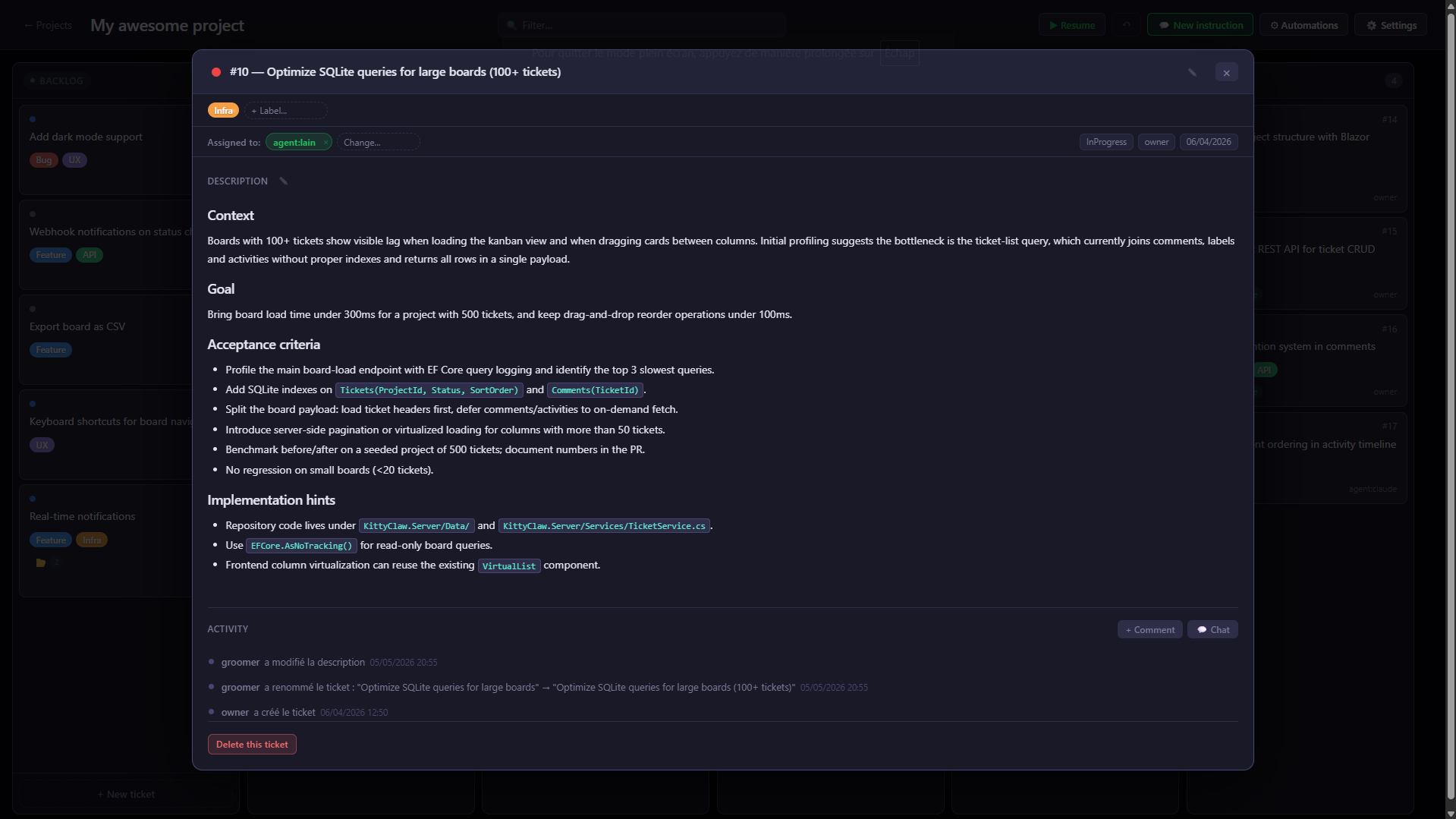Click 'Export board as CSV' backlog card

[x=106, y=339]
